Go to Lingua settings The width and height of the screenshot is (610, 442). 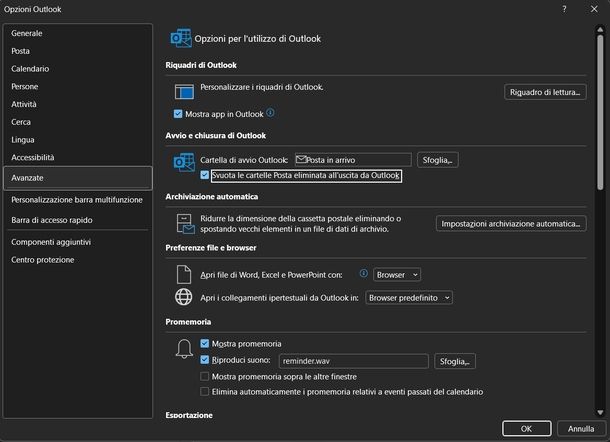coord(77,140)
